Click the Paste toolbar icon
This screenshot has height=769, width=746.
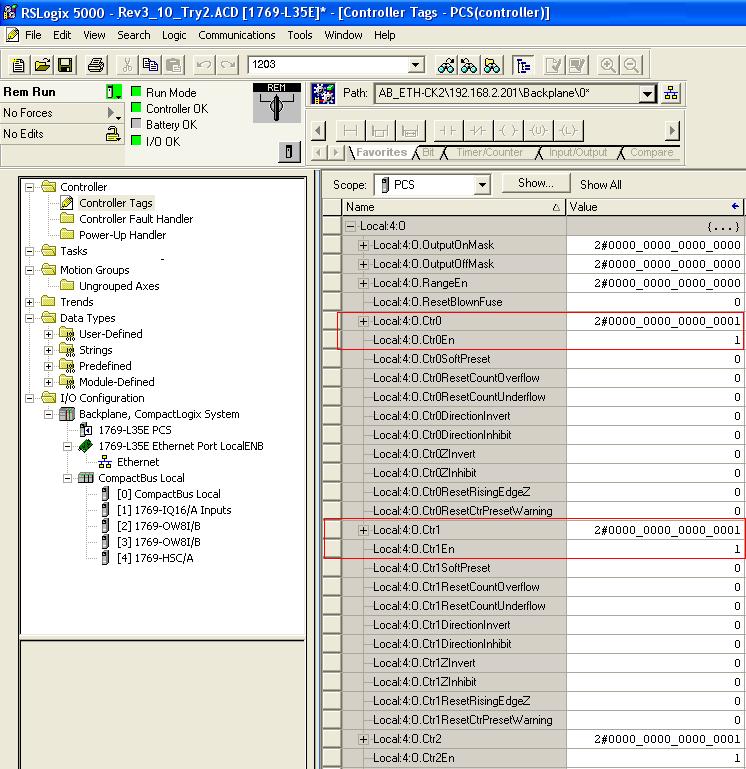(173, 65)
